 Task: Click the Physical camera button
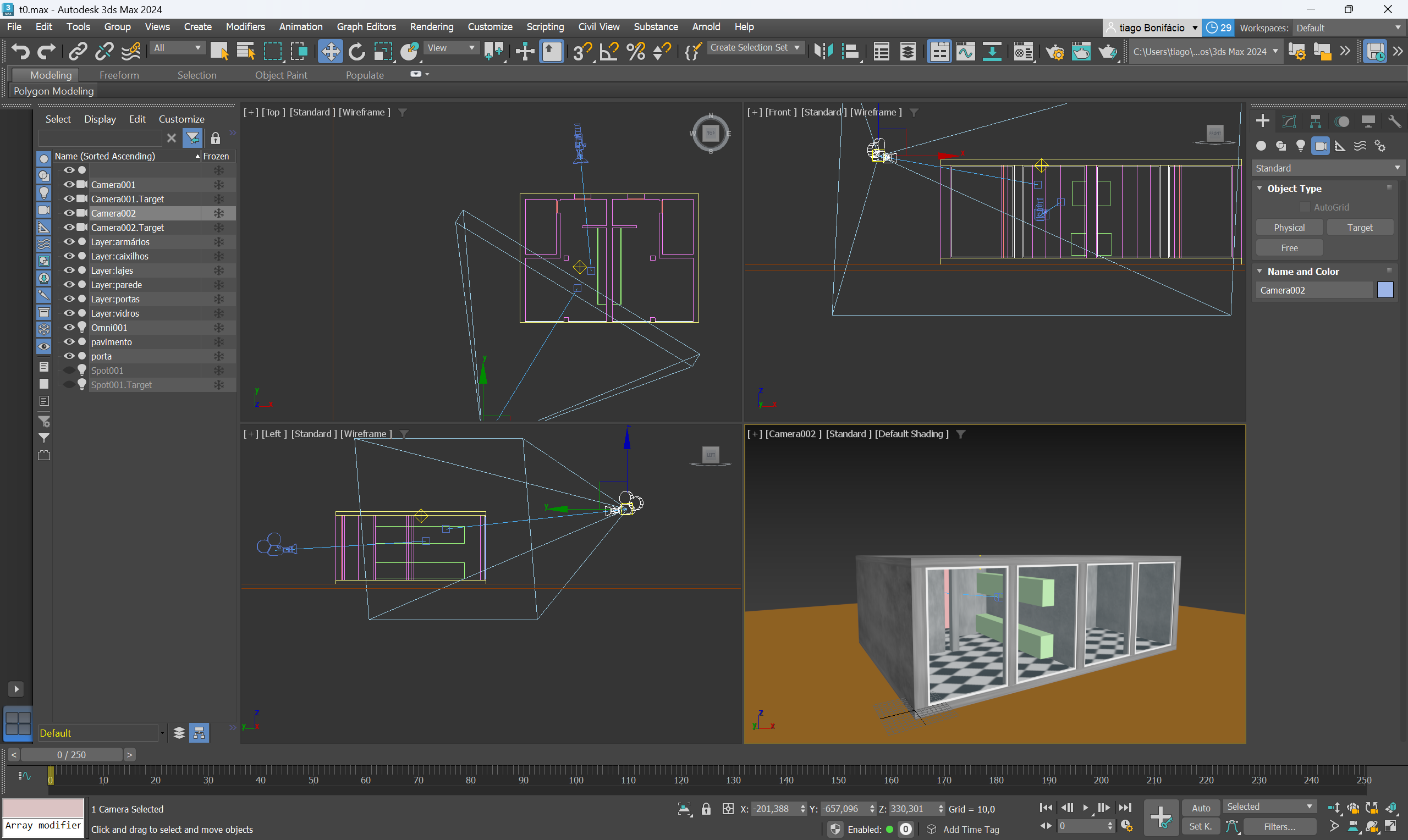click(1289, 228)
